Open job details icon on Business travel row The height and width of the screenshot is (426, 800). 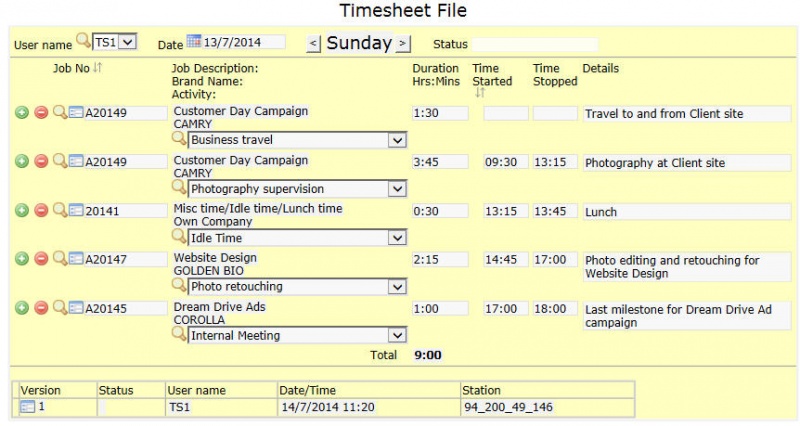[x=76, y=112]
